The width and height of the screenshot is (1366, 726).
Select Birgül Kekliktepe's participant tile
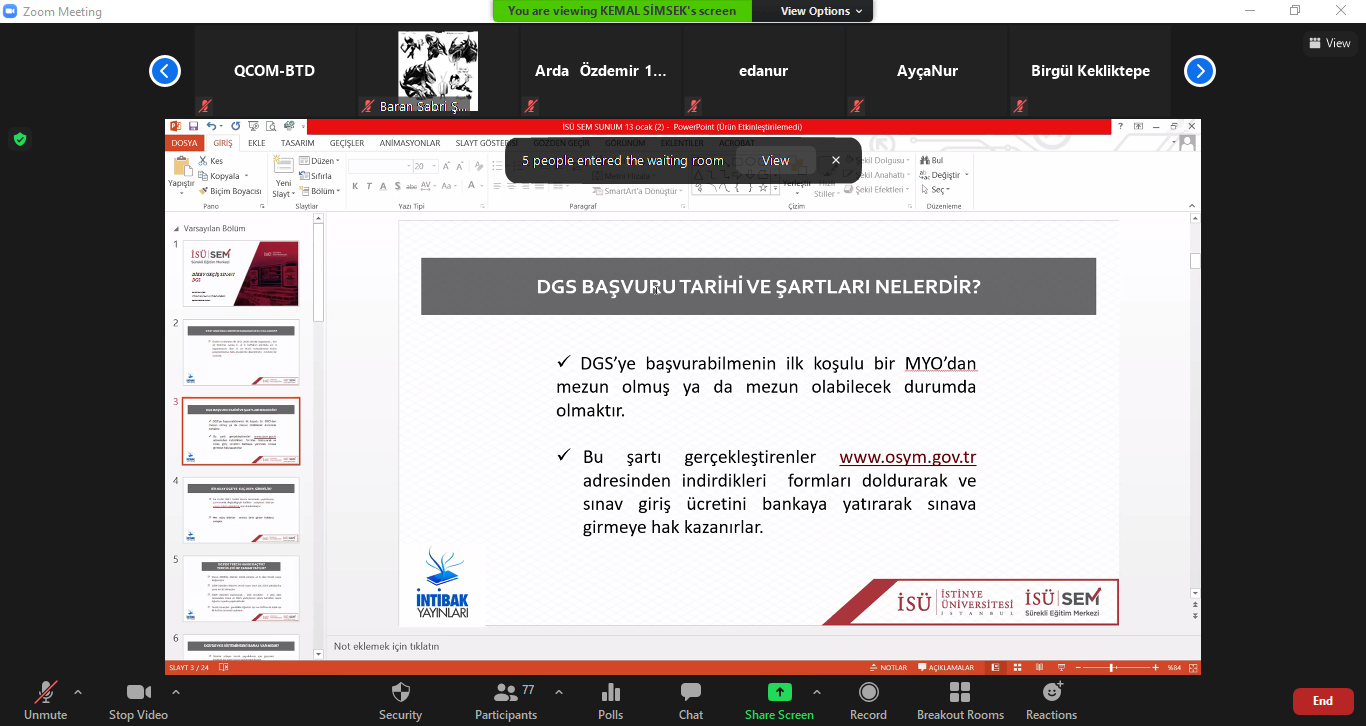coord(1090,71)
